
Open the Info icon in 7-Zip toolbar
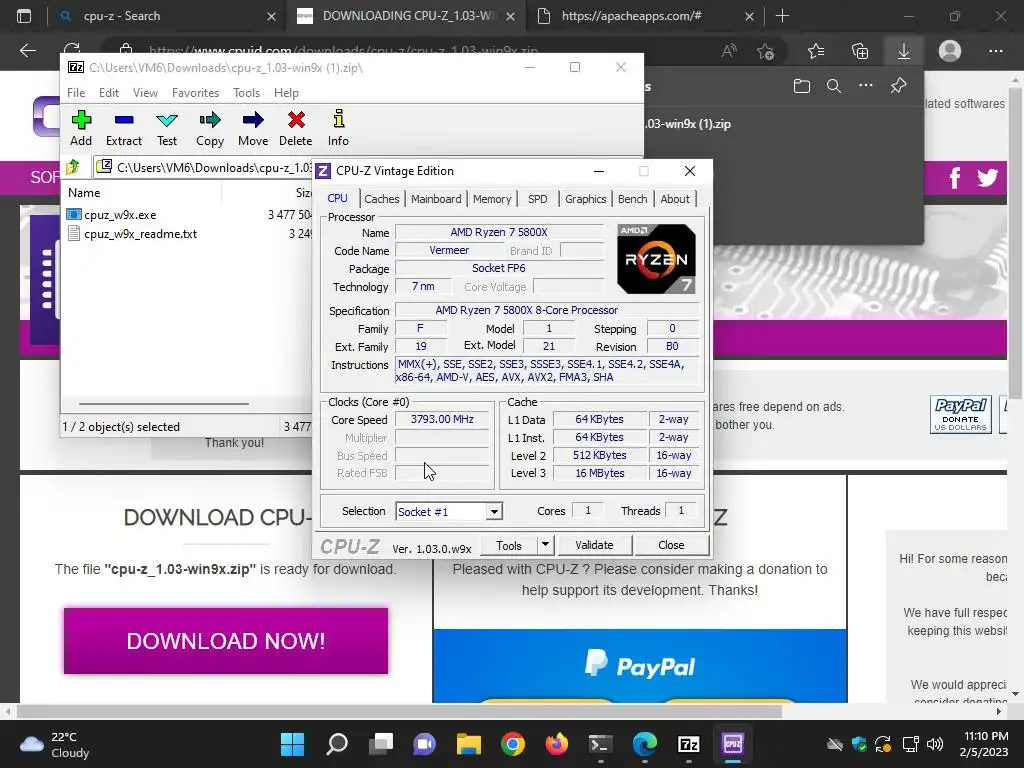point(338,128)
